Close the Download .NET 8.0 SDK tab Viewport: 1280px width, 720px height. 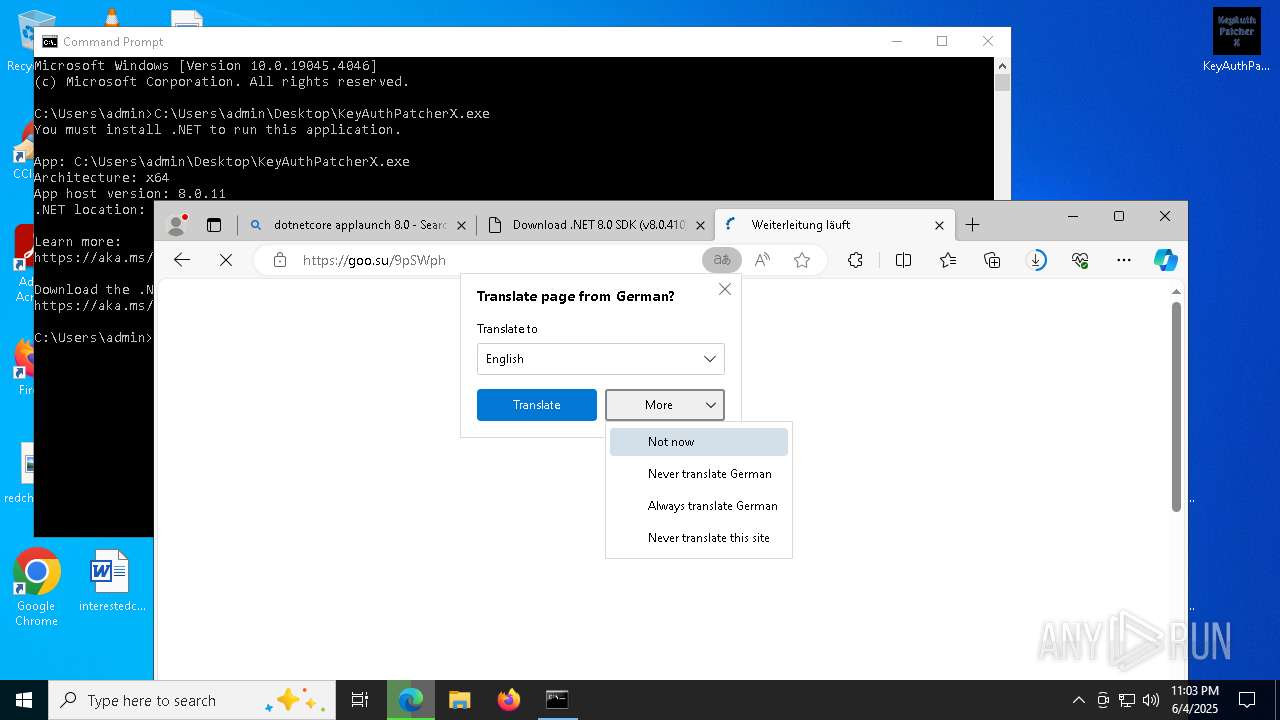pyautogui.click(x=700, y=225)
